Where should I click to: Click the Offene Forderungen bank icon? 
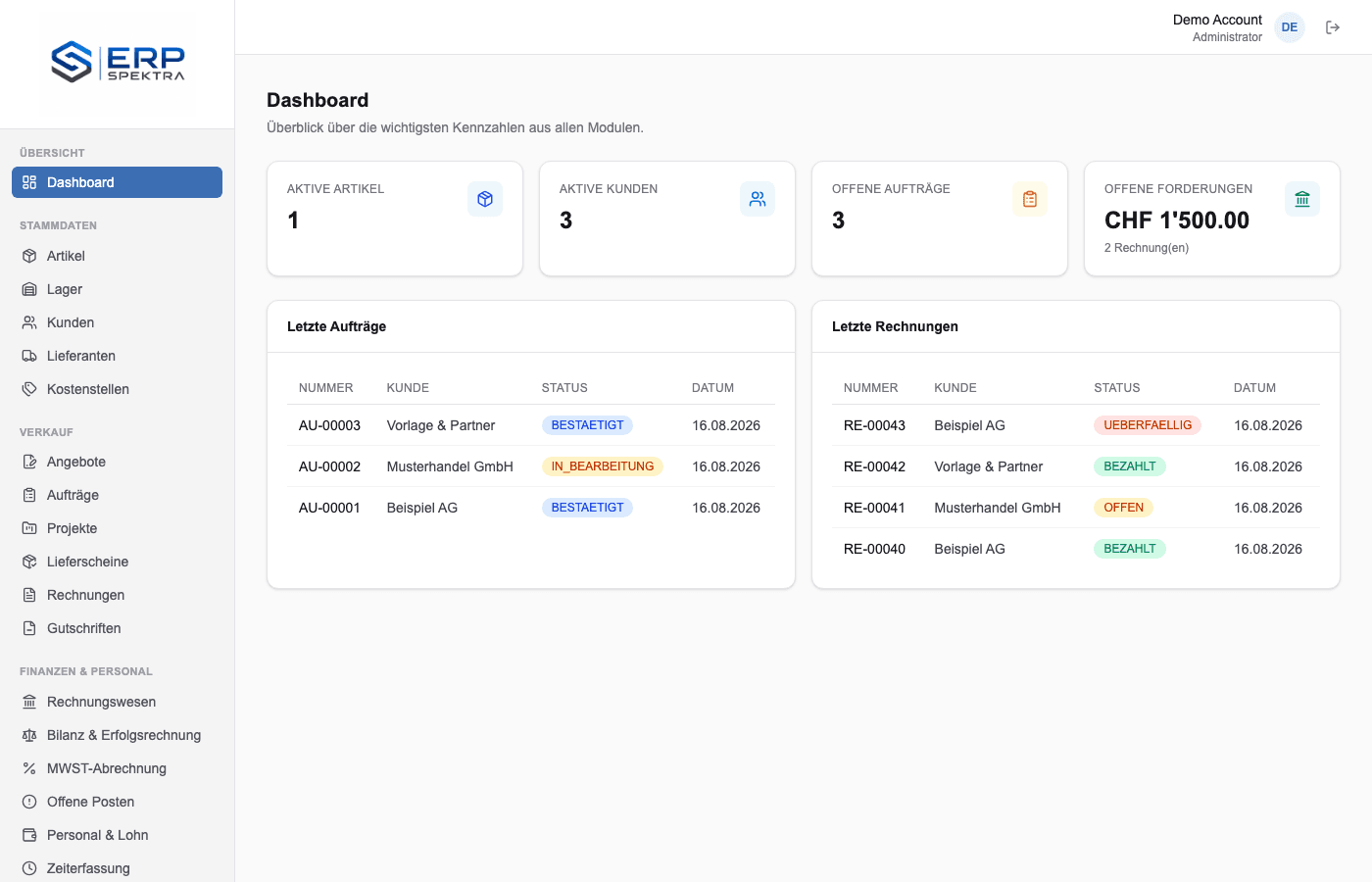[1302, 199]
